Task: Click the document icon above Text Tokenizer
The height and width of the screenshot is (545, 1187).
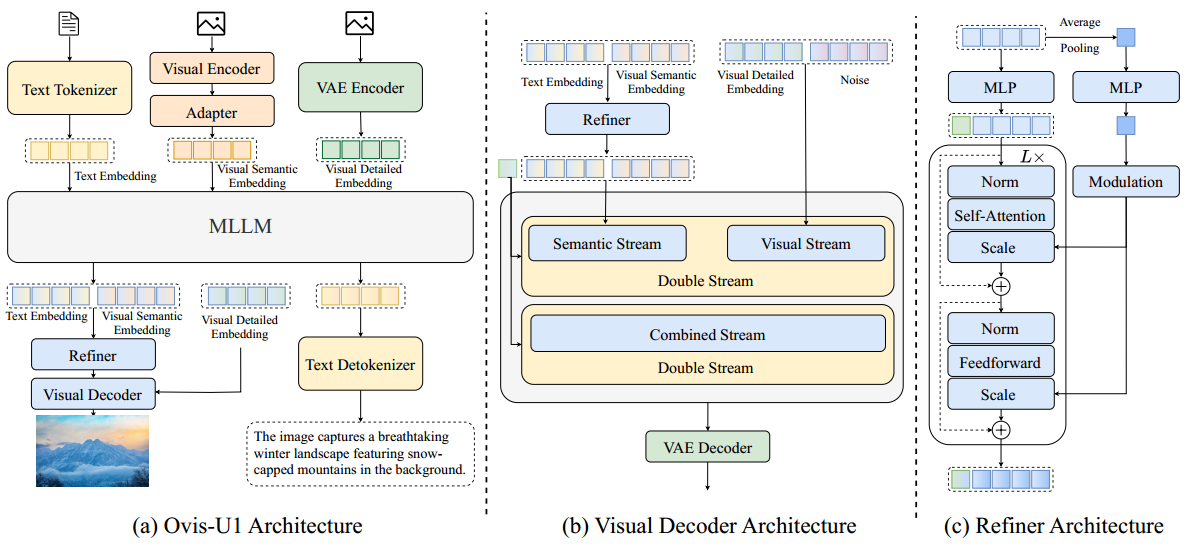Action: [69, 24]
